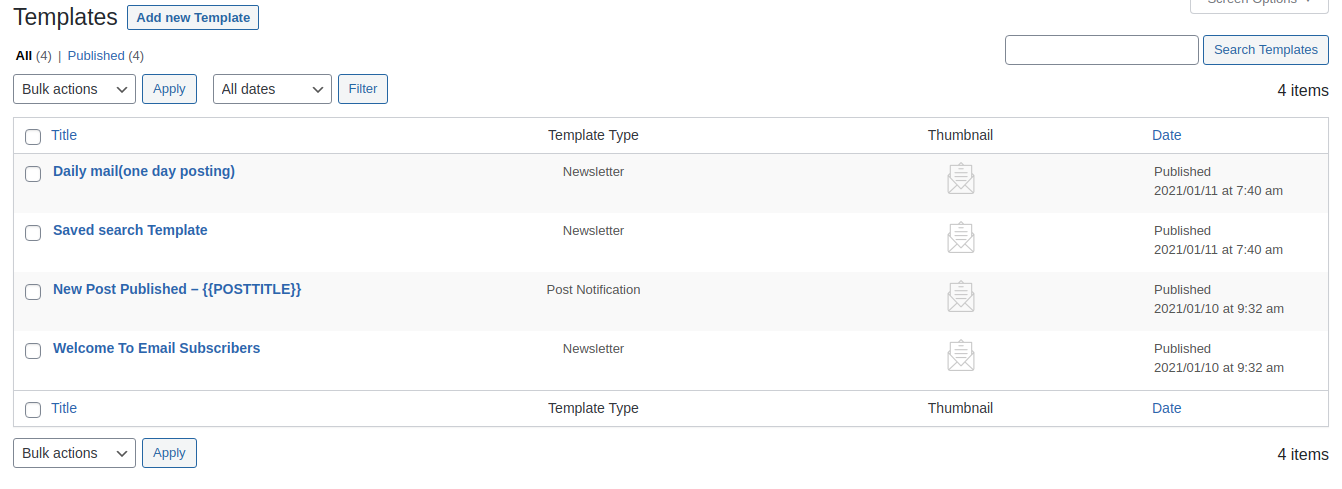Screen dimensions: 1342x489
Task: Click the Saved search Template envelope thumbnail
Action: pos(961,237)
